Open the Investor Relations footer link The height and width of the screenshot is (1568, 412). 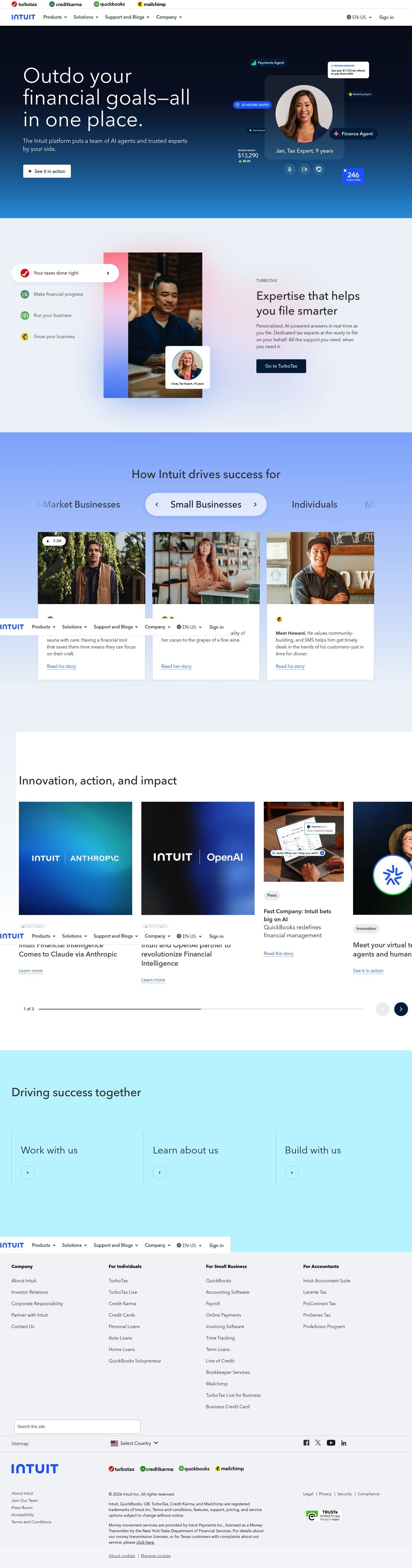click(30, 1292)
